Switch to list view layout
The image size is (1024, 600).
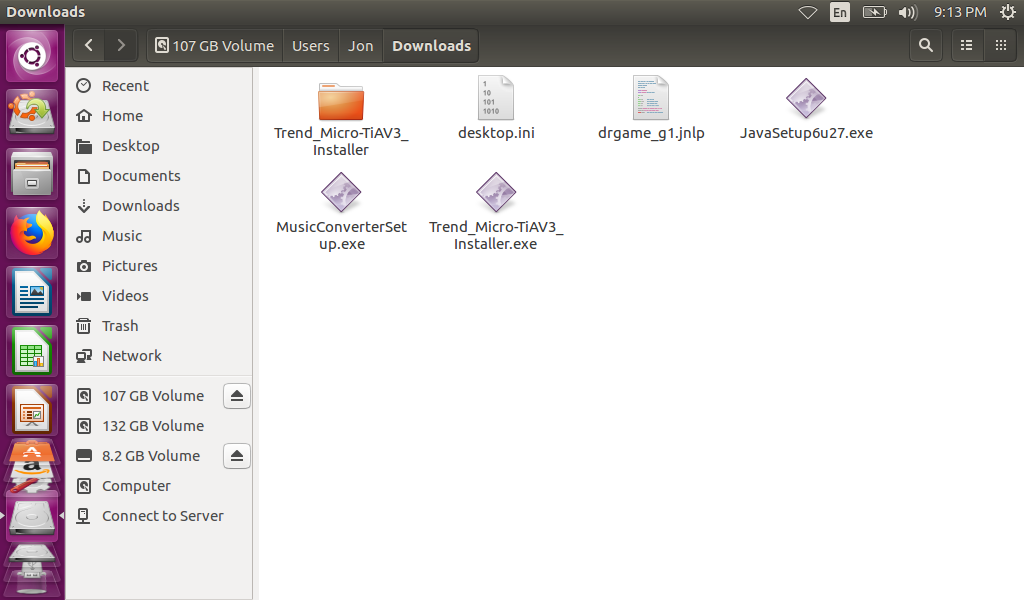coord(966,45)
